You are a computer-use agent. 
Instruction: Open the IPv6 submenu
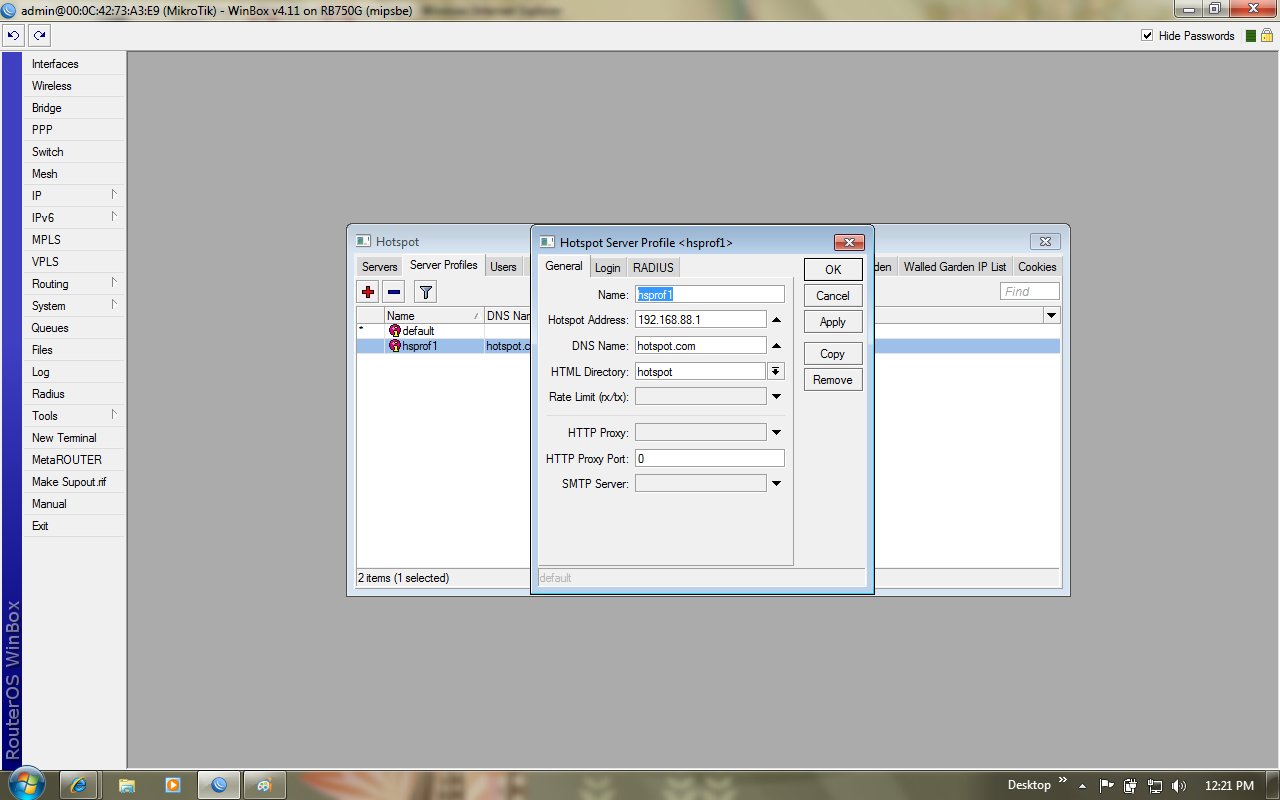tap(75, 218)
